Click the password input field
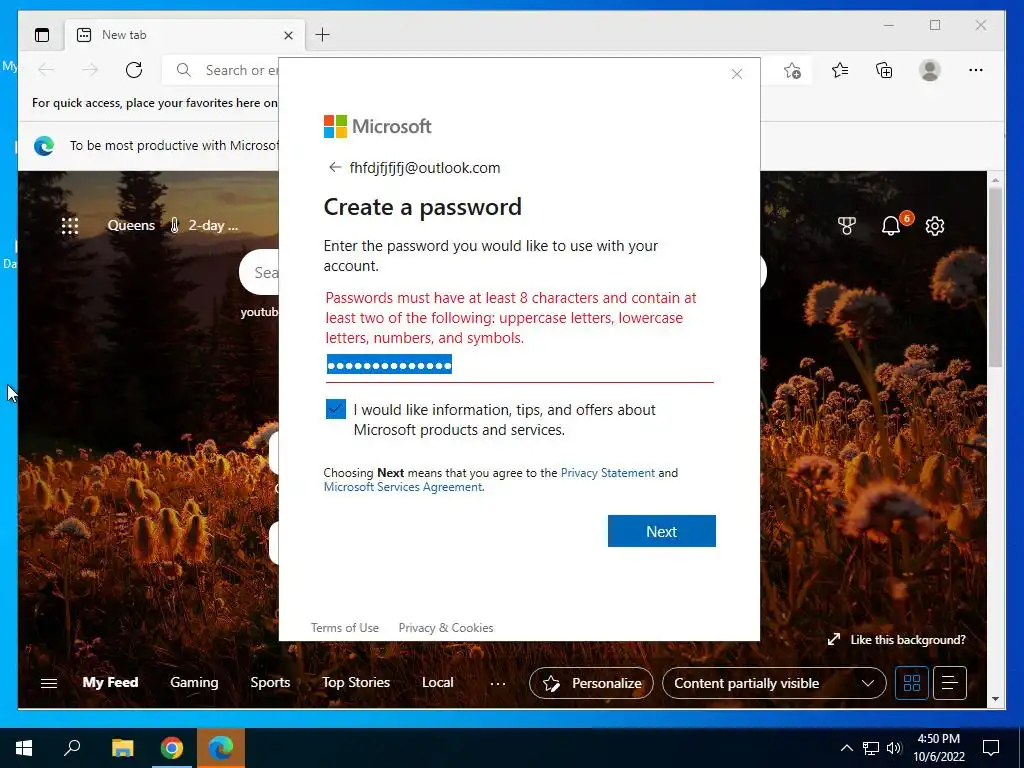Image resolution: width=1024 pixels, height=768 pixels. (519, 365)
